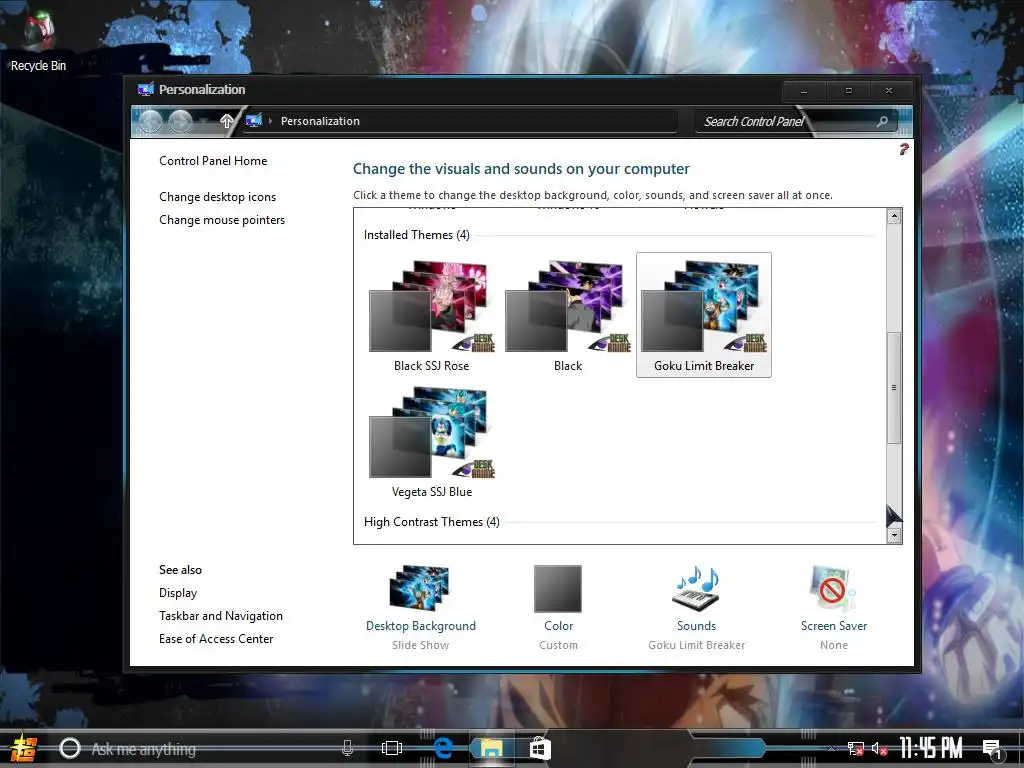The width and height of the screenshot is (1024, 768).
Task: Click Goku Limit Breaker sounds status text
Action: pos(696,645)
